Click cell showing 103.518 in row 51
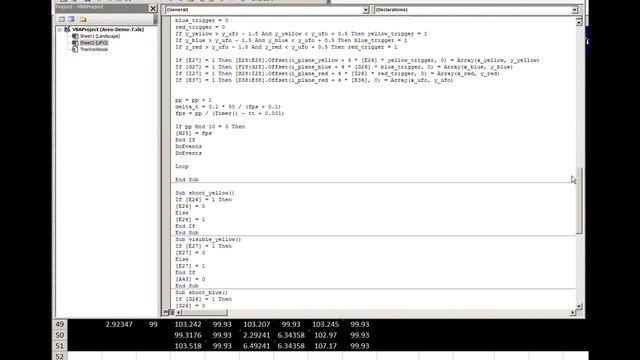The height and width of the screenshot is (360, 640). tap(188, 346)
